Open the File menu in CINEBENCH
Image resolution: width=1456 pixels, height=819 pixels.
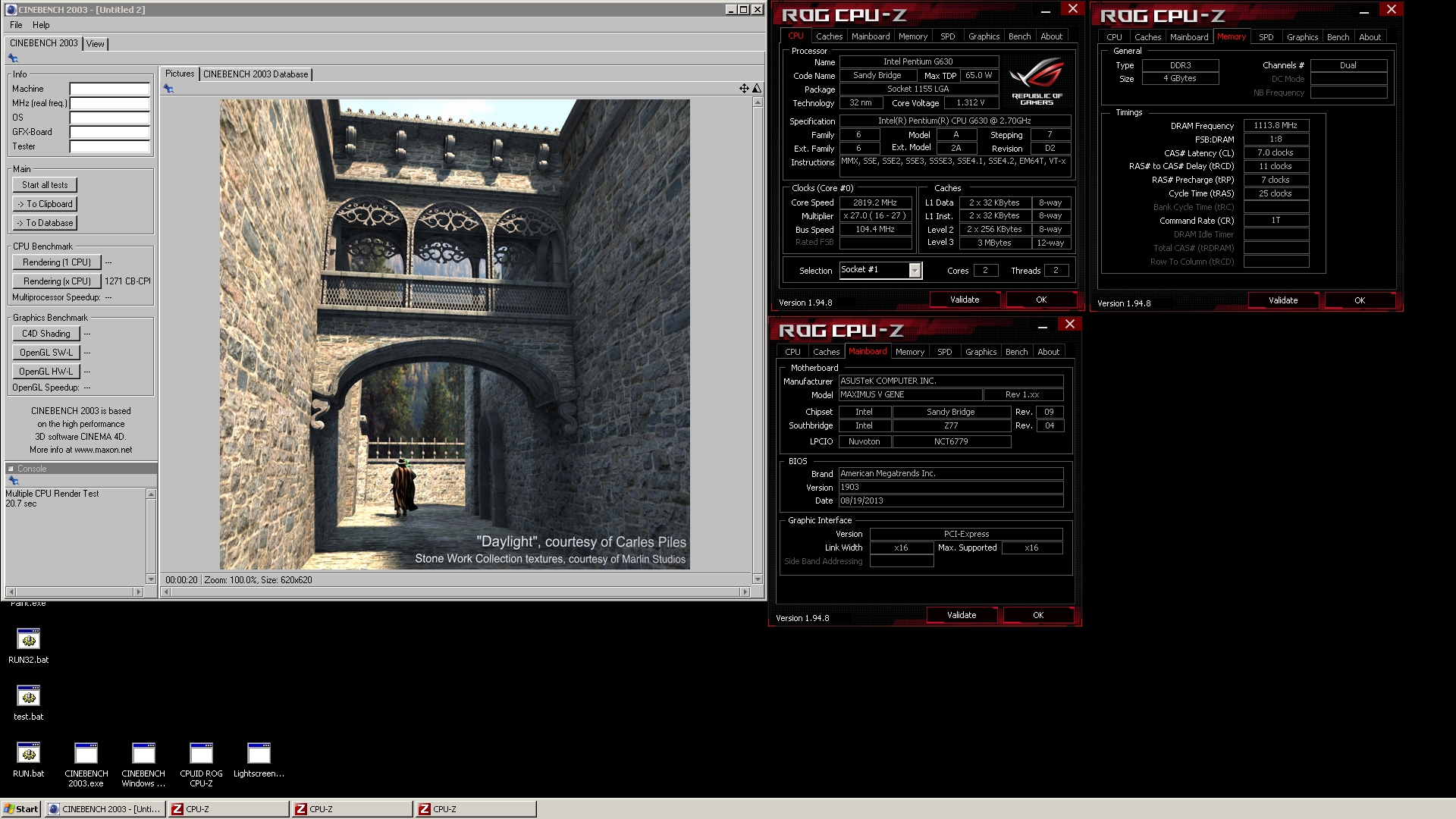[x=16, y=25]
